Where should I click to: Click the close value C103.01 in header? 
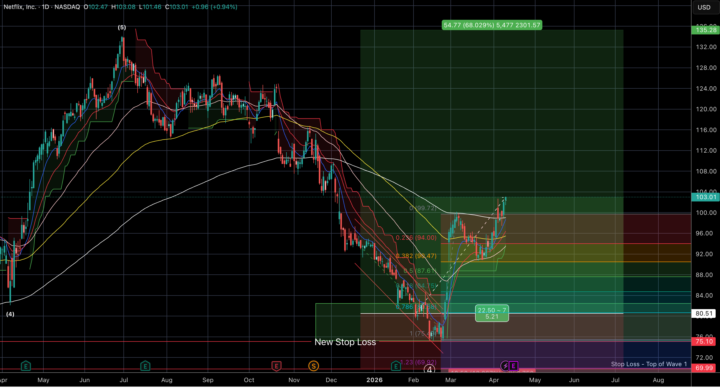(177, 7)
